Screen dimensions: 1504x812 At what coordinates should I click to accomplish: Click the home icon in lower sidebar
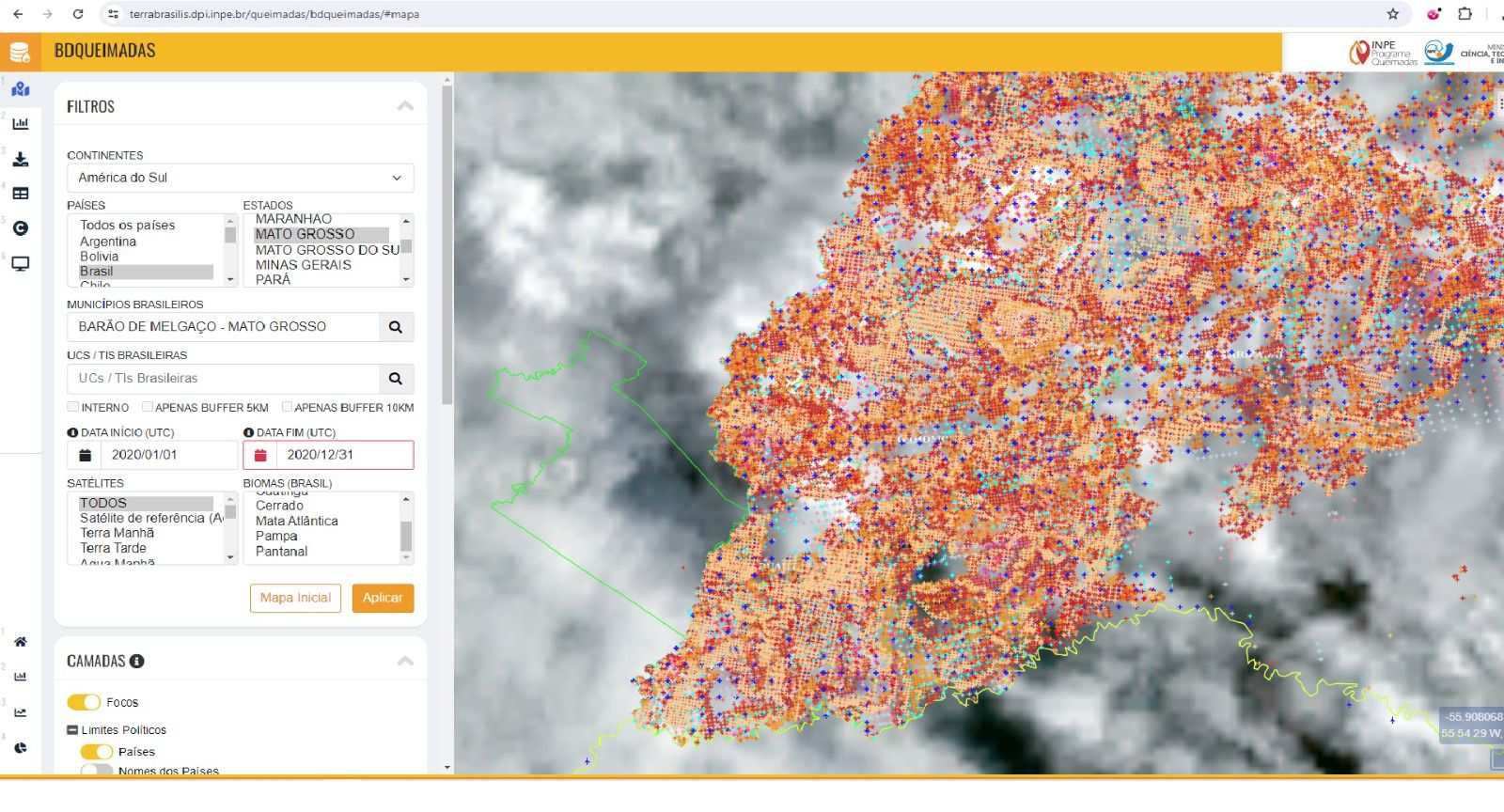pos(21,642)
